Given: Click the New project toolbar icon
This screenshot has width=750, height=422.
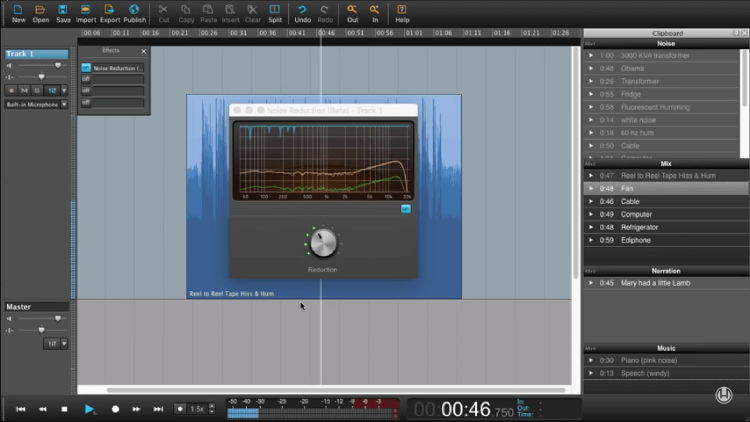Looking at the screenshot, I should [x=19, y=13].
